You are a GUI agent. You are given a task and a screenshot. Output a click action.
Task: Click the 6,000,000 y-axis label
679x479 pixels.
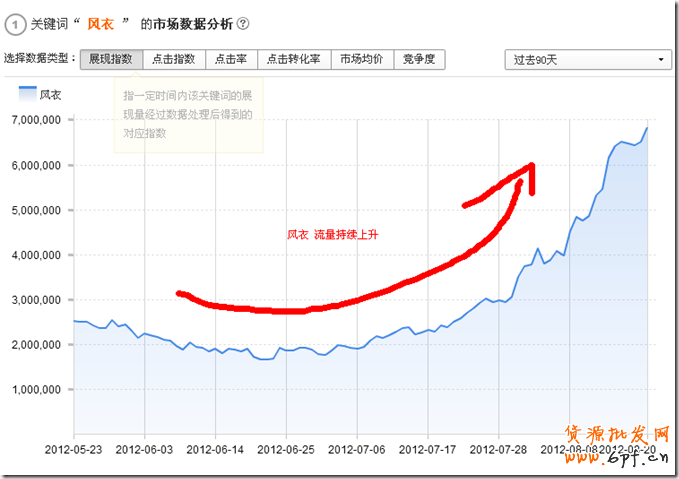36,165
